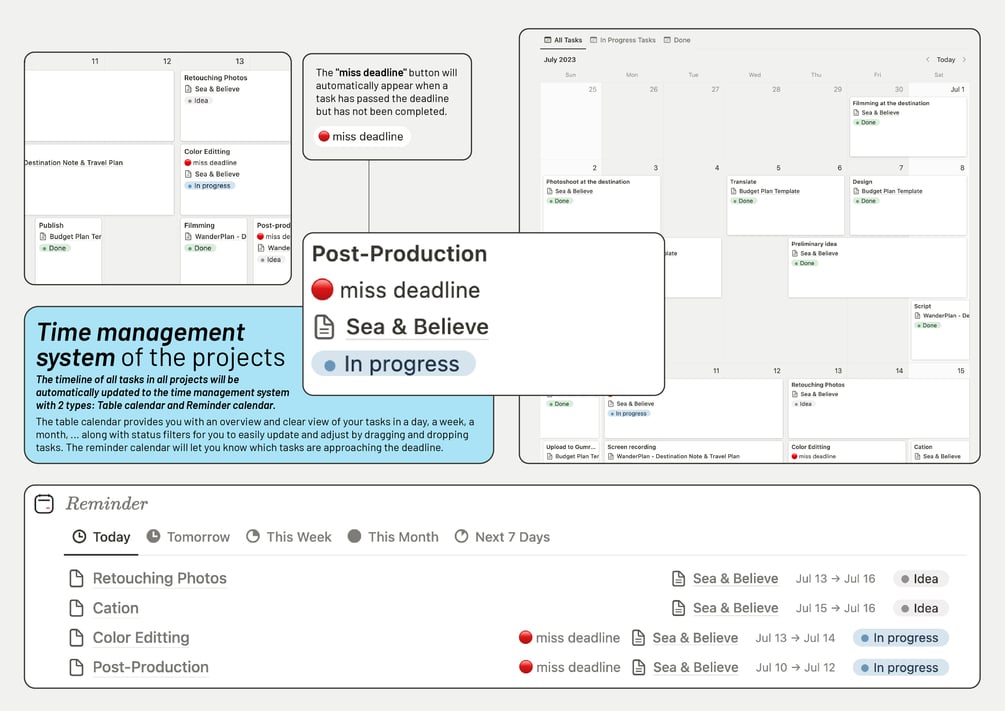Click page icon of Retouching Photos row
The width and height of the screenshot is (1005, 711).
click(76, 578)
